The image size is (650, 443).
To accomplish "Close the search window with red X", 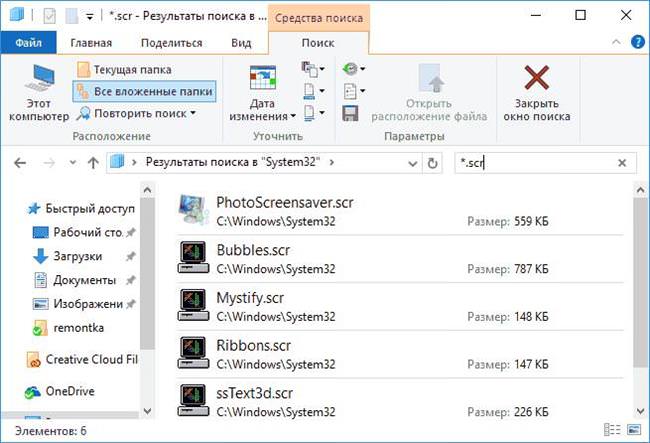I will pos(536,93).
